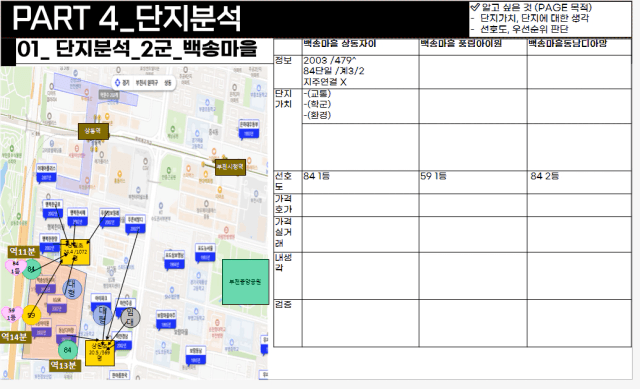Select the yellow school box labeled 20.5 /599

(100, 353)
